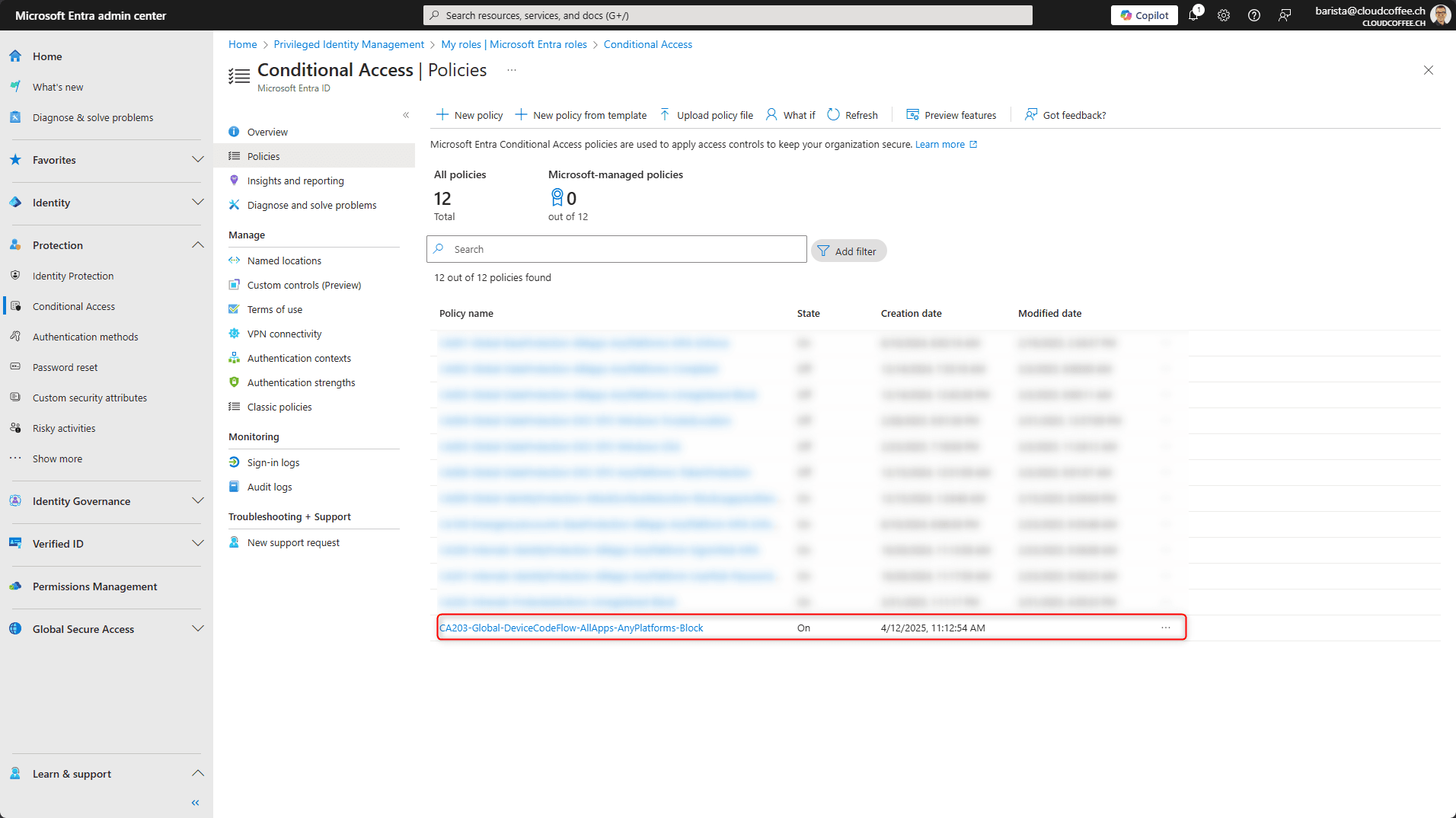Click the feedback icon in top bar
This screenshot has height=818, width=1456.
coord(1285,15)
